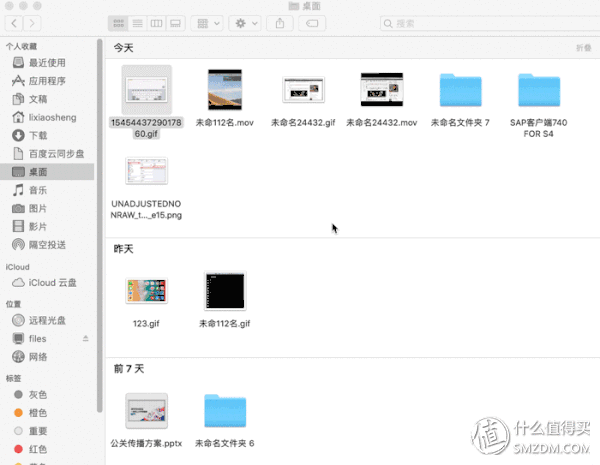Select the 1545443729017860.gif file thumbnail

(x=147, y=90)
